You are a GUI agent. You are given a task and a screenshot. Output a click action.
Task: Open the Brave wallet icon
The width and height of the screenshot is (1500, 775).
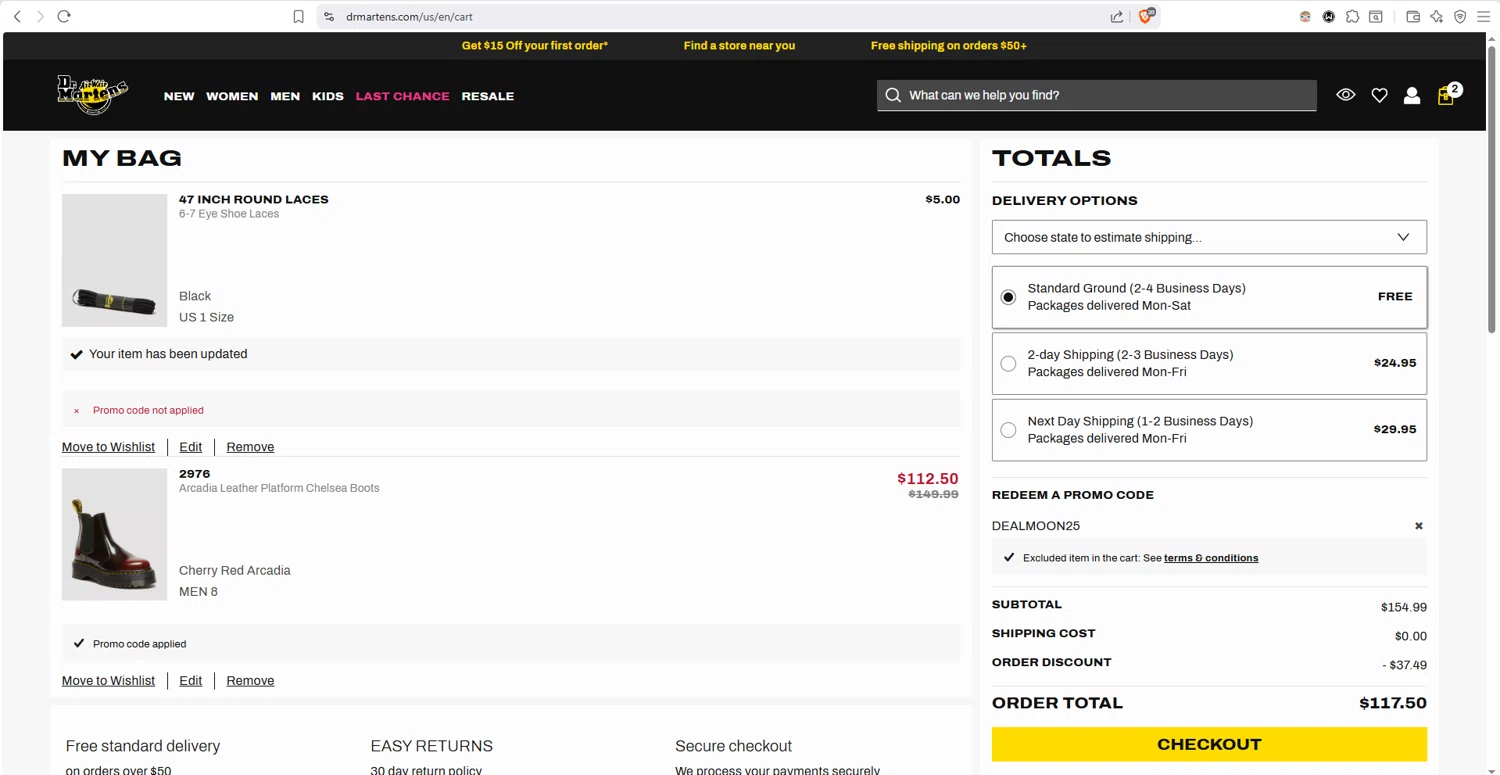(1413, 16)
